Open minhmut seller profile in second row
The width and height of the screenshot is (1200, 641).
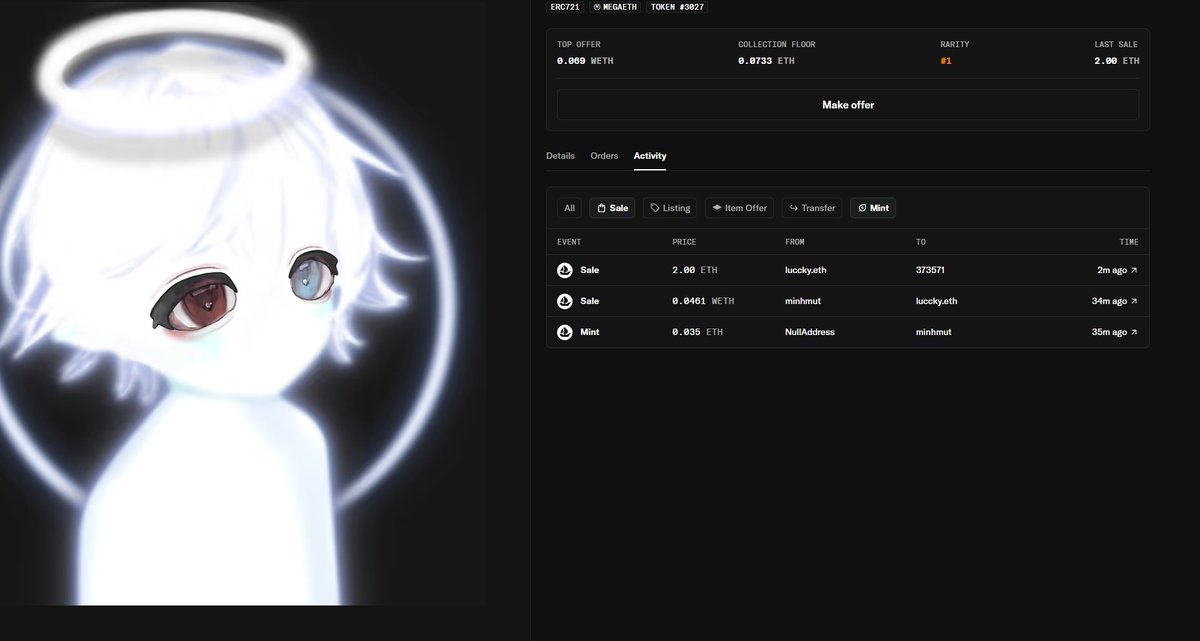(x=804, y=301)
